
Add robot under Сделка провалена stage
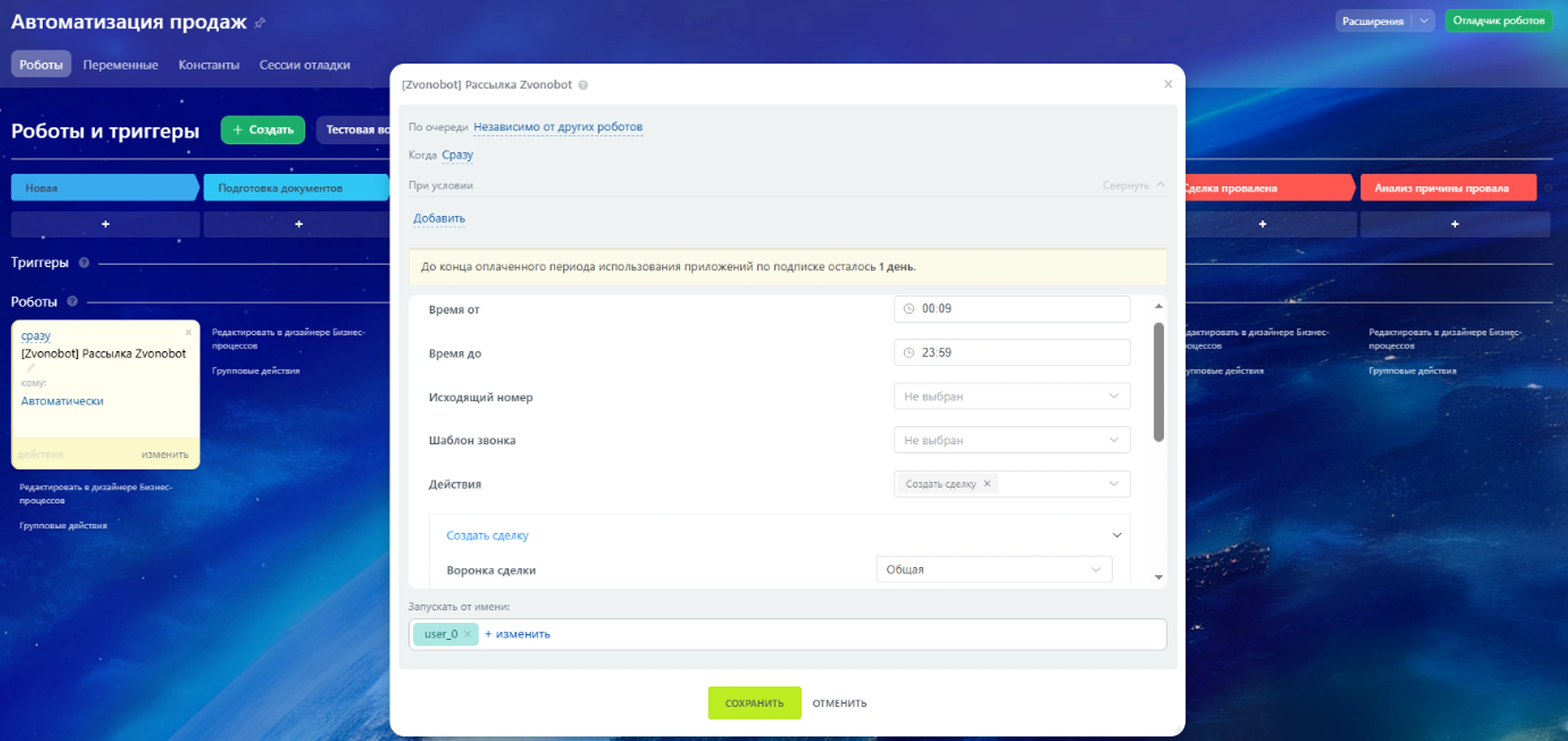1263,224
